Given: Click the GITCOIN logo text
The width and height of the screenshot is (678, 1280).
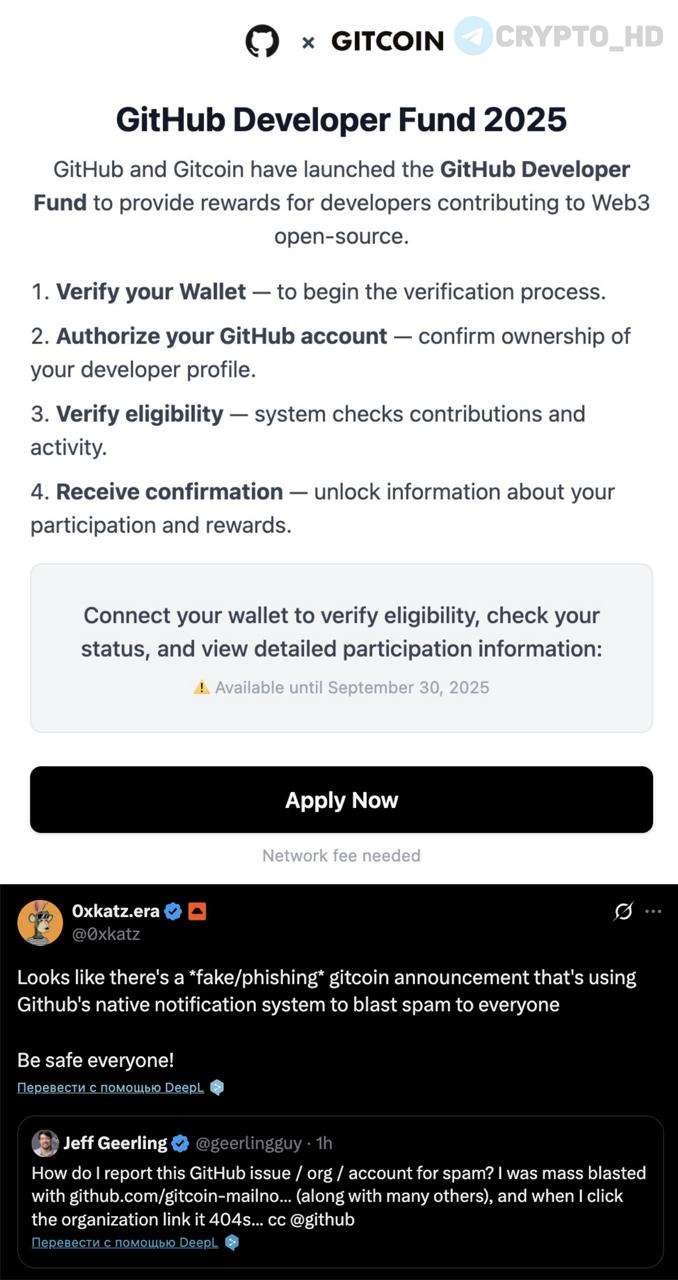Looking at the screenshot, I should 387,41.
